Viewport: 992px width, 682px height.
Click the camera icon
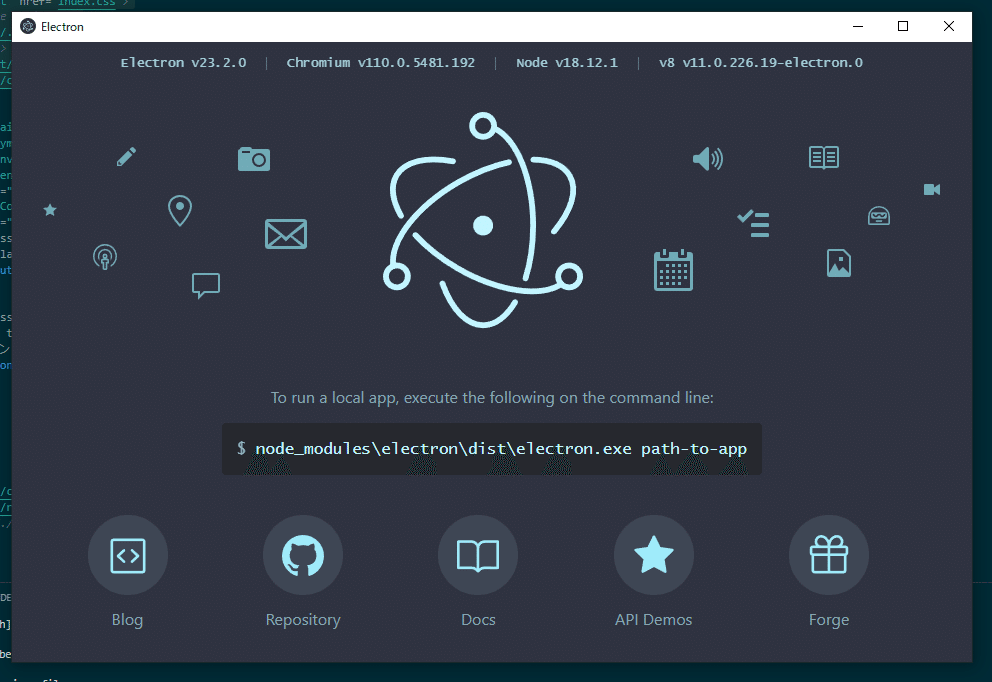pos(254,159)
